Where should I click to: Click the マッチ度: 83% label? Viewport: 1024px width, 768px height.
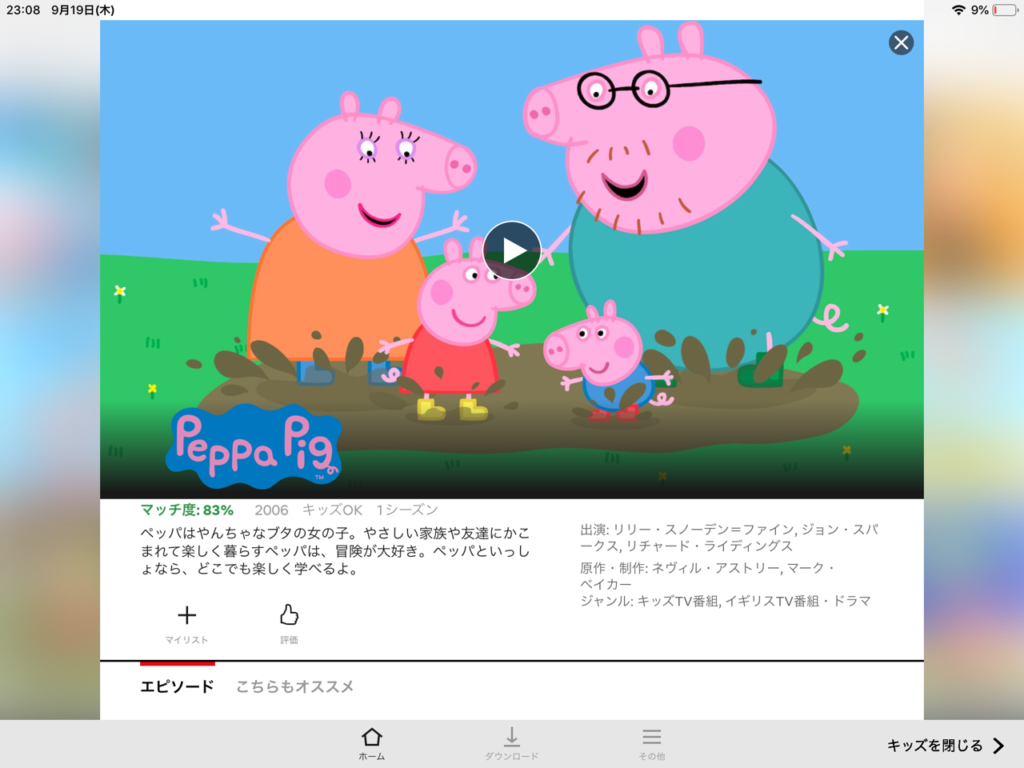coord(187,510)
